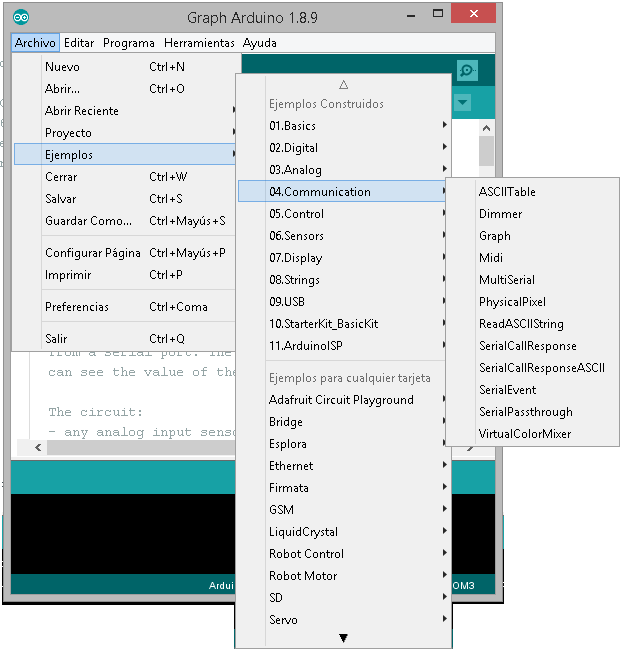Expand the 03.Analog examples
Viewport: 624px width, 653px height.
point(344,170)
